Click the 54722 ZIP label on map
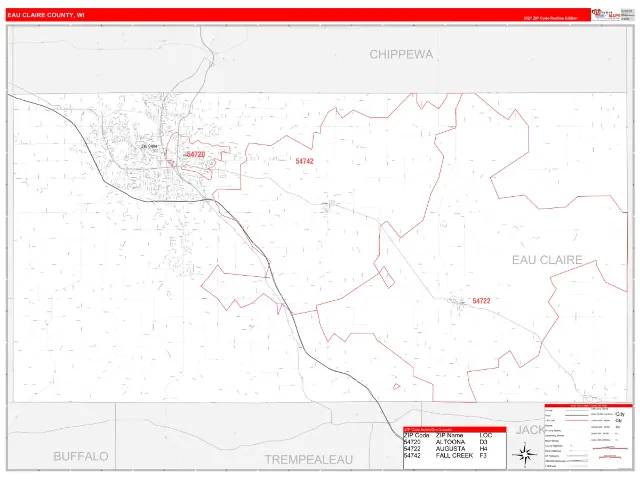 [x=481, y=301]
